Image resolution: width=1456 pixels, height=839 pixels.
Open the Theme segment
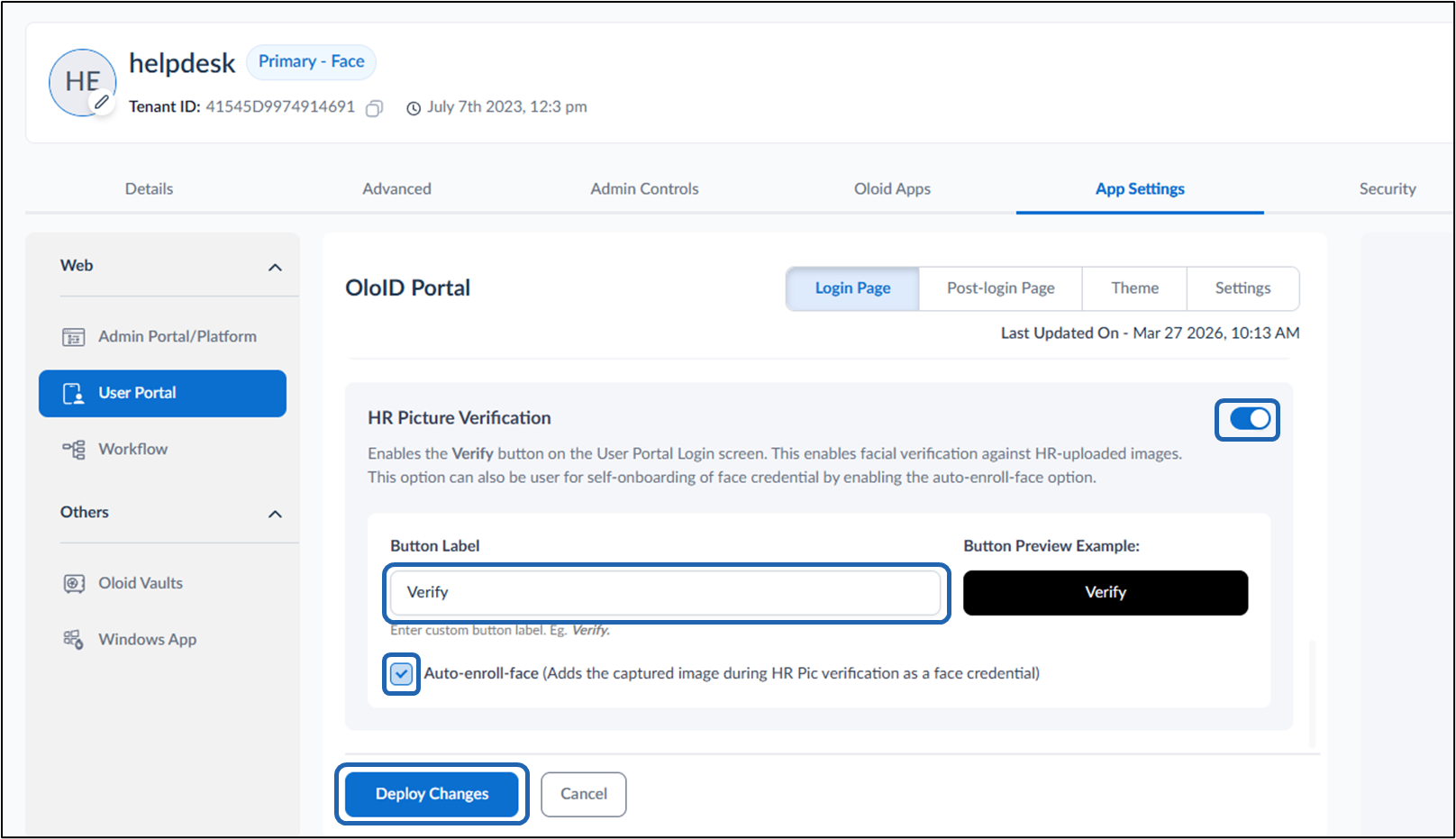1134,288
